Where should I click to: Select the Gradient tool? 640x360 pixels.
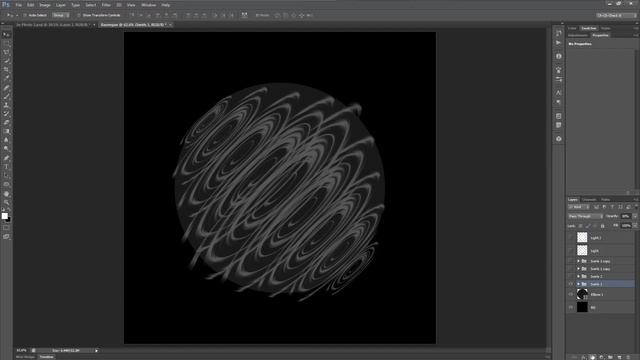point(6,131)
